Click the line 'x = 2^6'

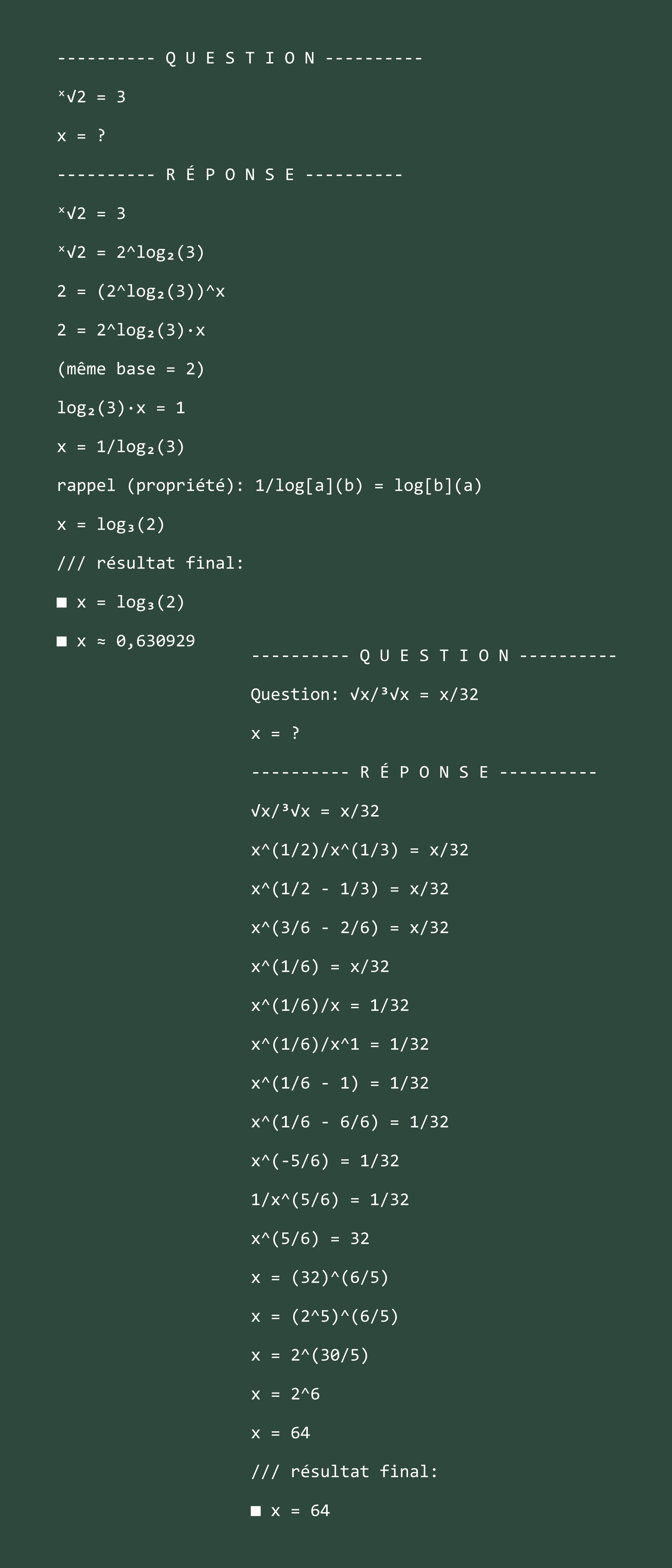[x=285, y=1394]
